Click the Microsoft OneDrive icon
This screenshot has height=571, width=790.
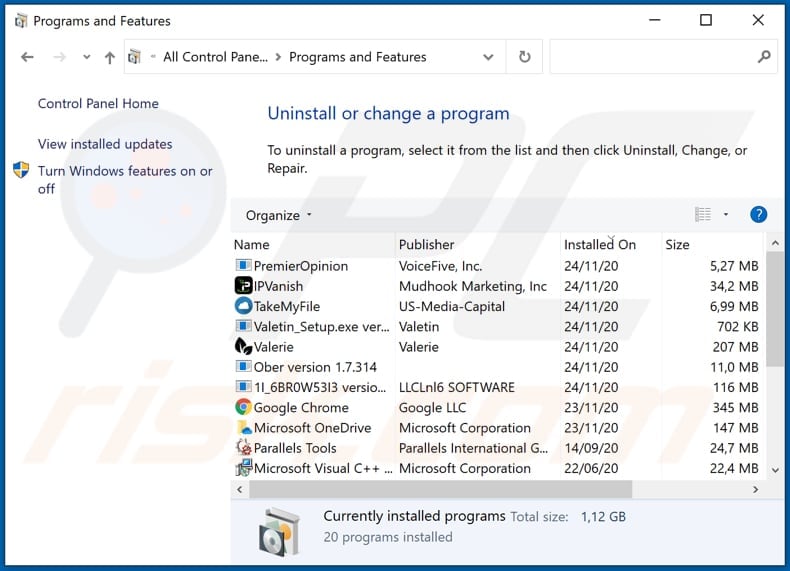click(244, 427)
